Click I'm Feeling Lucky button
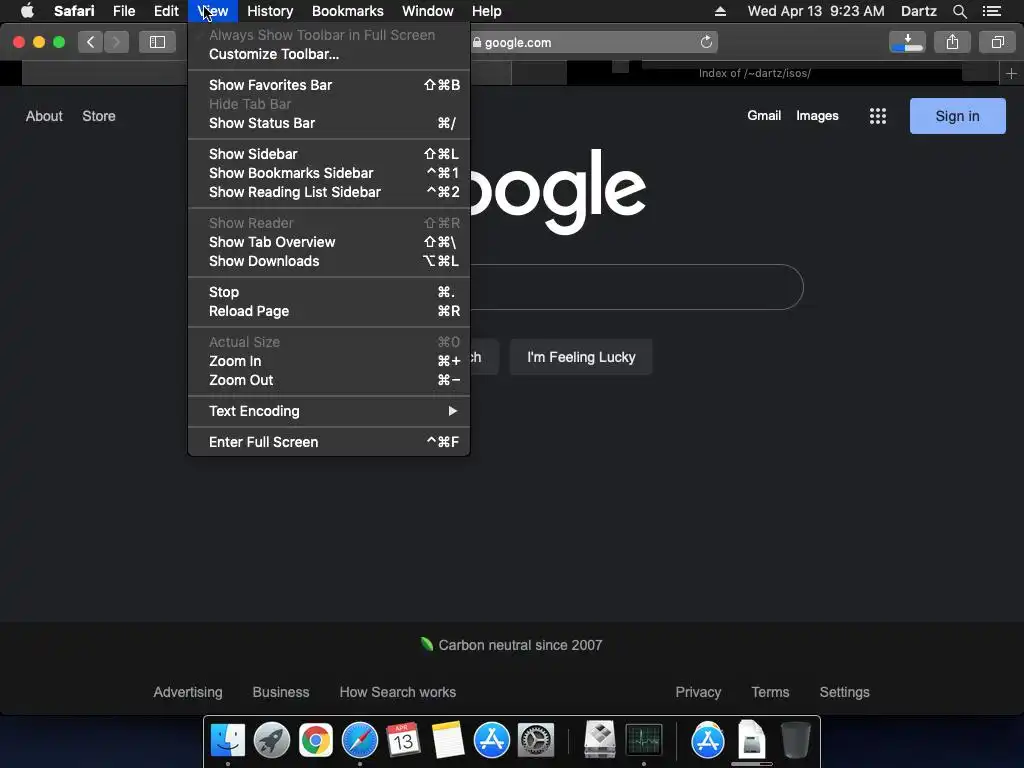1024x768 pixels. point(581,357)
